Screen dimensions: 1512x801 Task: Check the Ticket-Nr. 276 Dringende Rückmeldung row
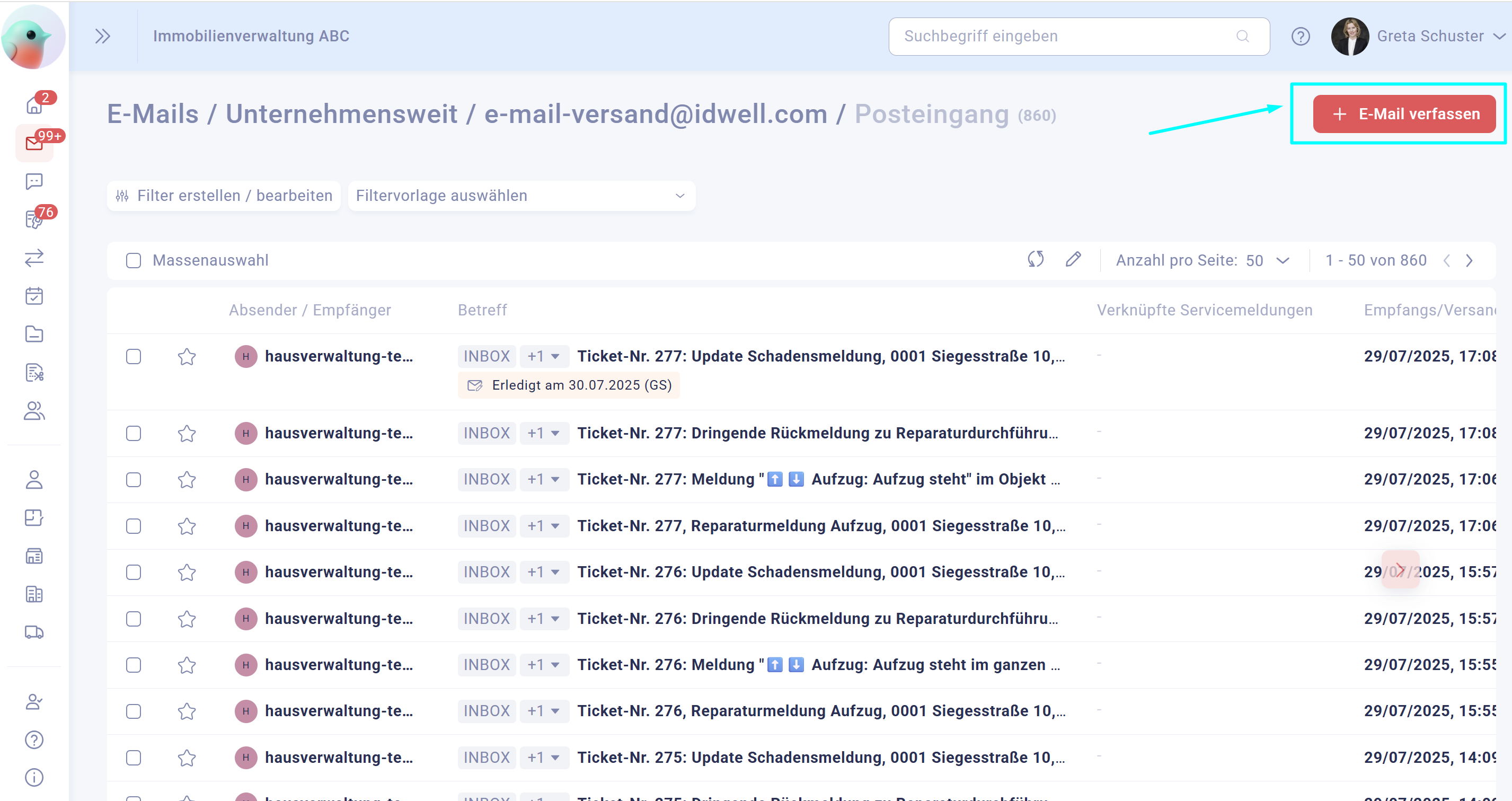pos(133,619)
